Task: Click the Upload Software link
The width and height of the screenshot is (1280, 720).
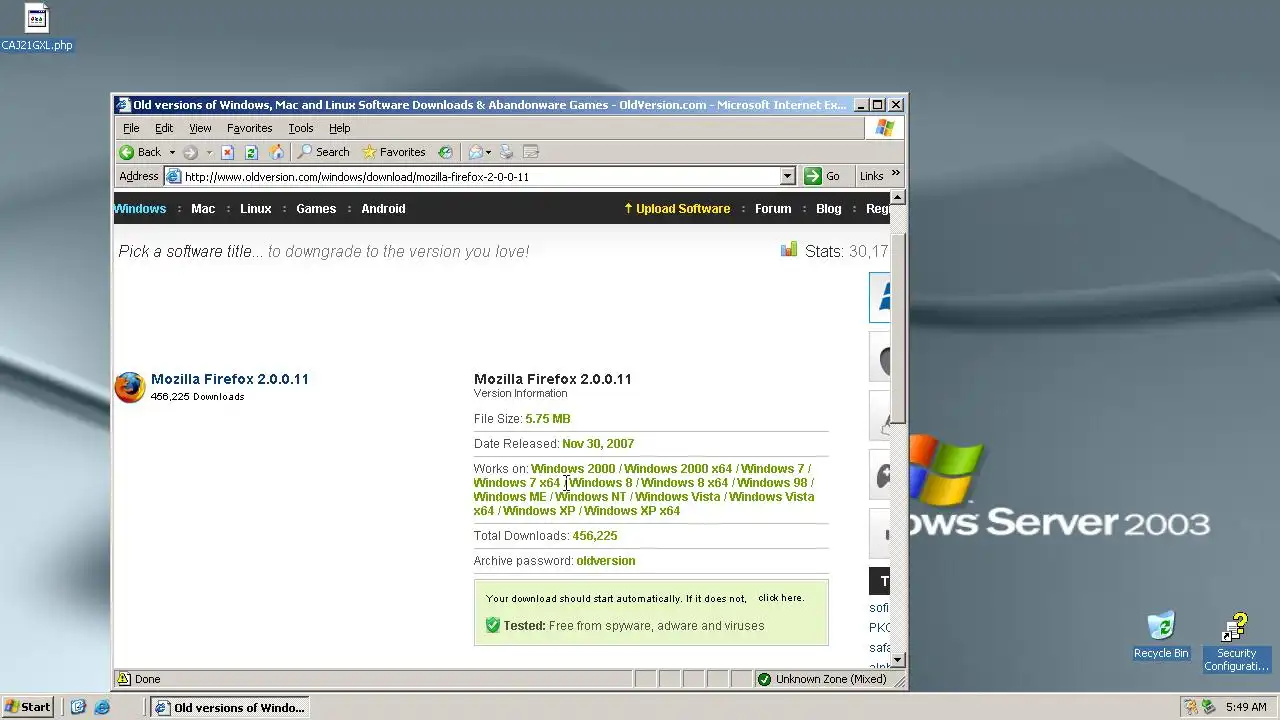Action: (x=677, y=209)
